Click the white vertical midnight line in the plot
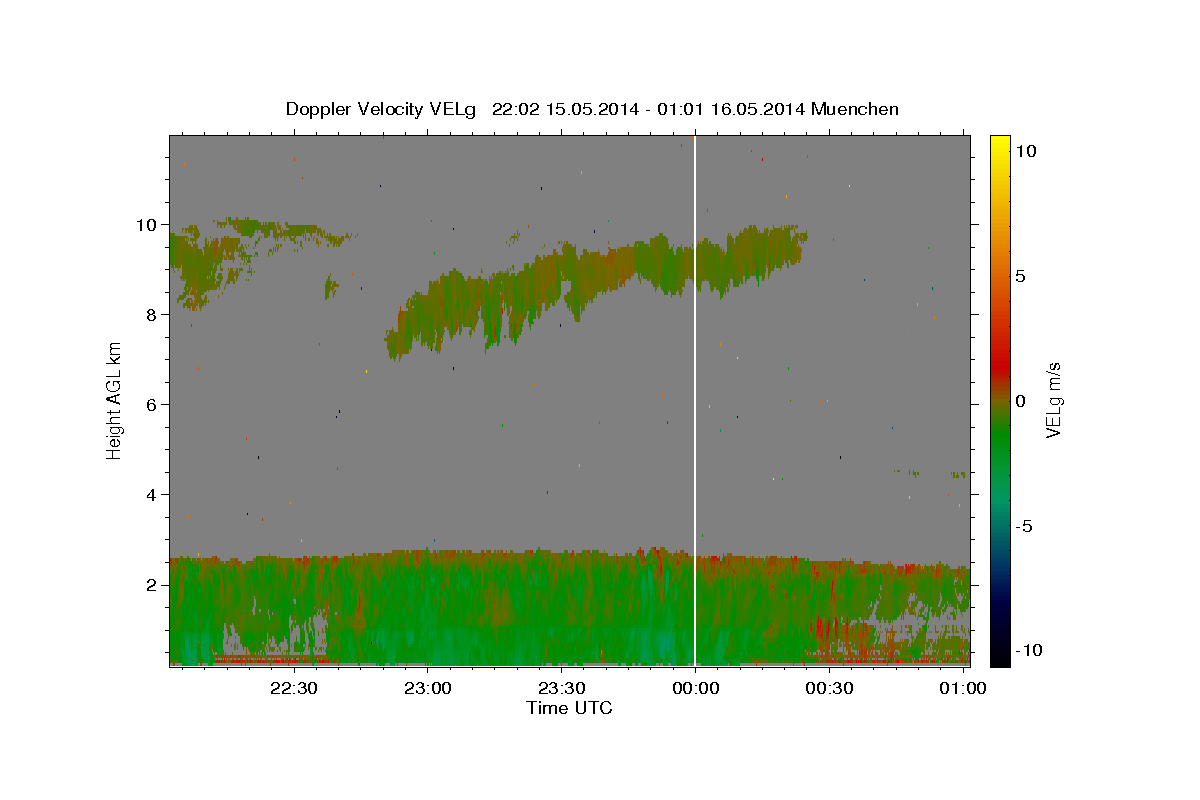This screenshot has width=1200, height=800. [695, 400]
